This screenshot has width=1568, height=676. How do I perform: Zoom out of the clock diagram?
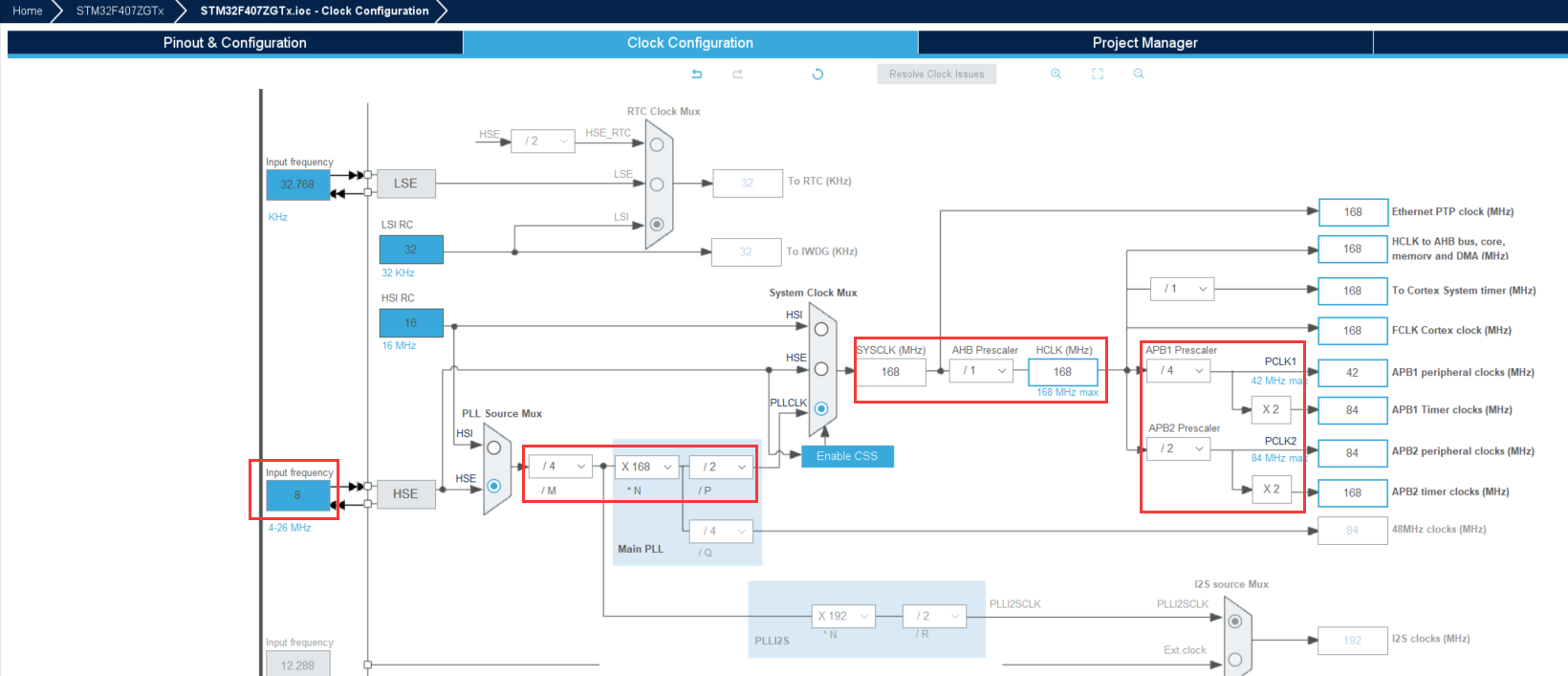pos(1139,74)
